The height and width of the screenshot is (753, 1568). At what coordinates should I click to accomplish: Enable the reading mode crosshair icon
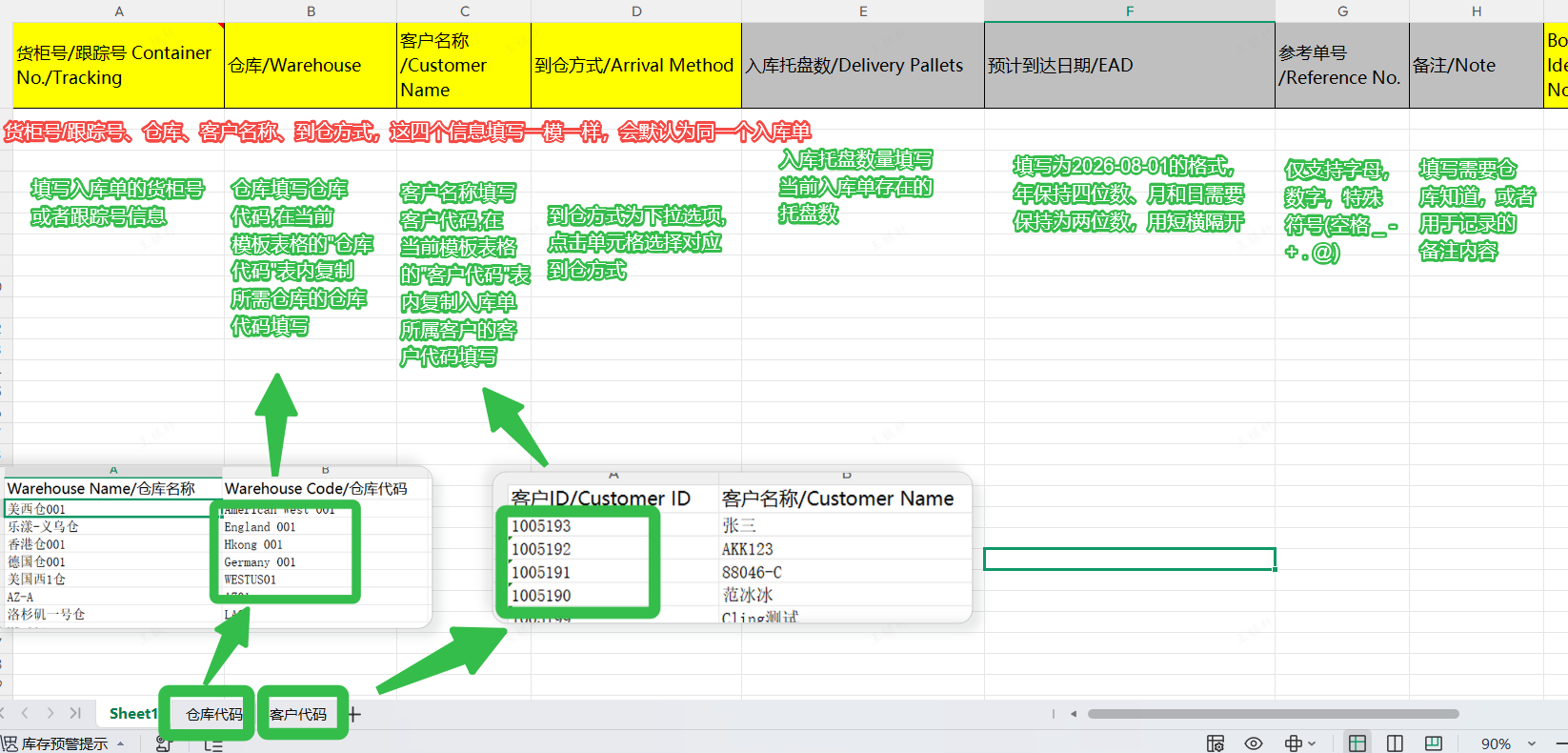[1293, 743]
